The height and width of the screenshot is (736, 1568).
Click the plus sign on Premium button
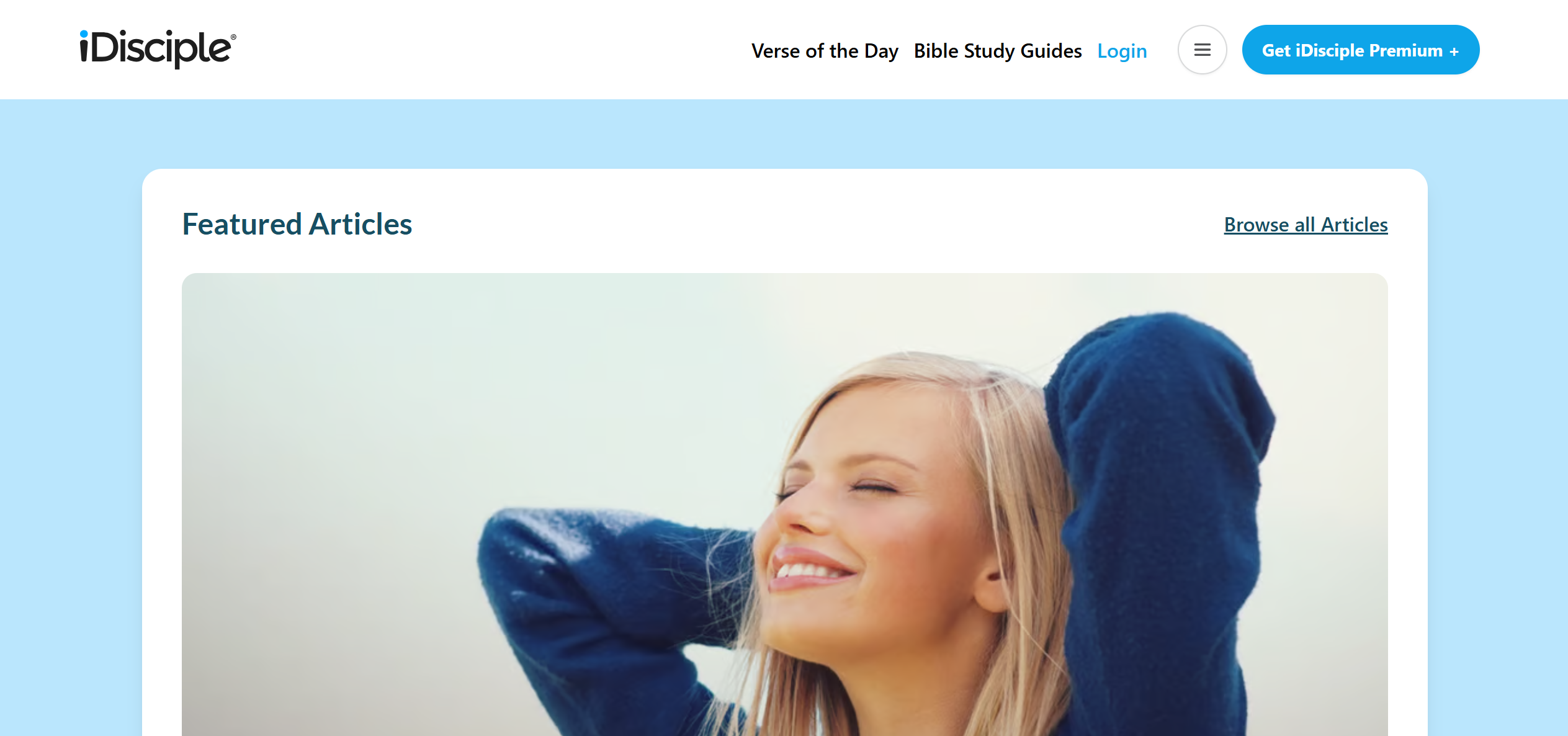(x=1454, y=52)
